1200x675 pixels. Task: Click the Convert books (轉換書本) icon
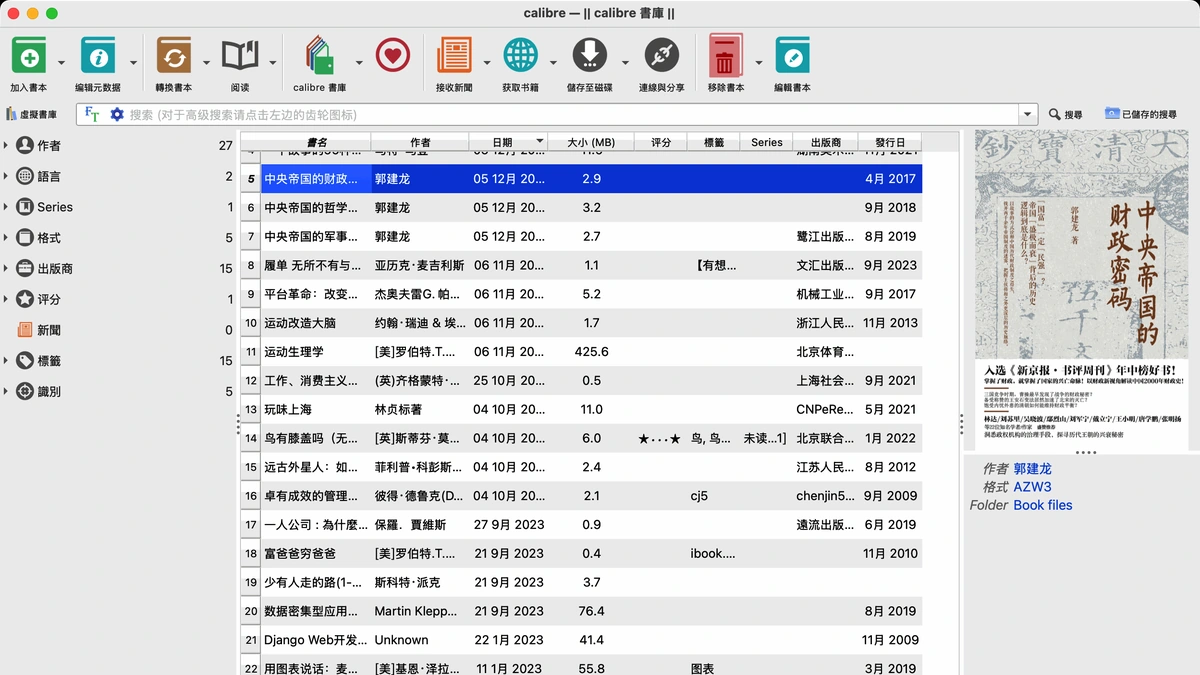174,56
